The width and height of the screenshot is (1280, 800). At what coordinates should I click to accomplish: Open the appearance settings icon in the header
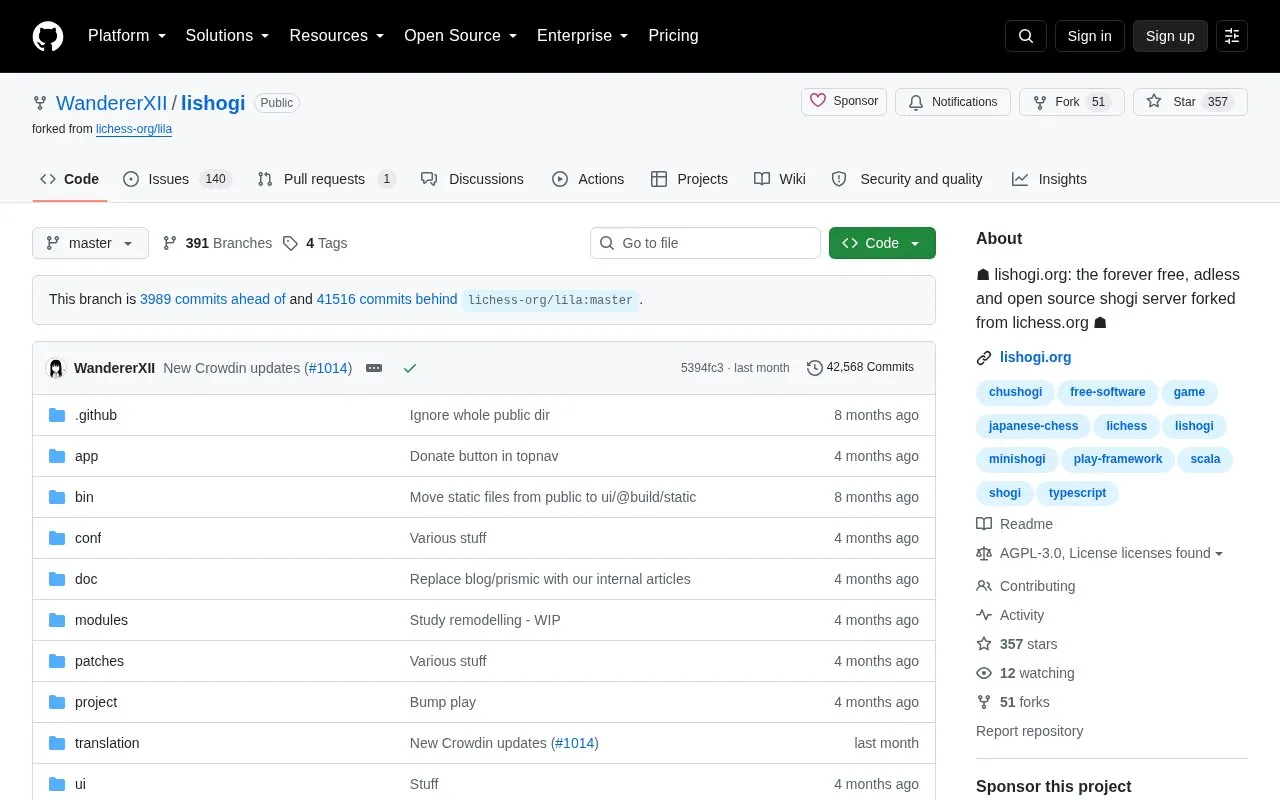click(1232, 36)
